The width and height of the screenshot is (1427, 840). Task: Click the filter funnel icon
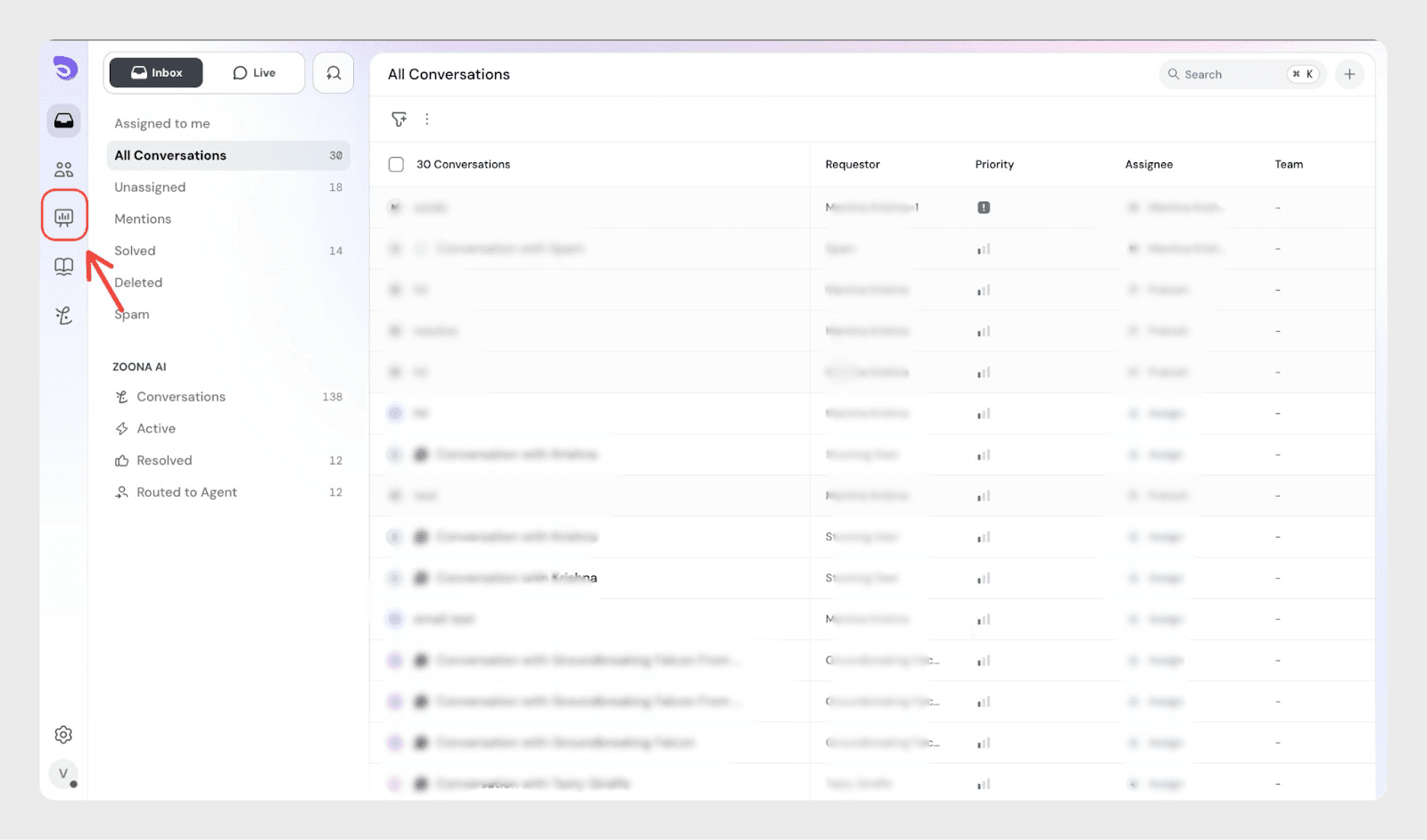point(399,119)
